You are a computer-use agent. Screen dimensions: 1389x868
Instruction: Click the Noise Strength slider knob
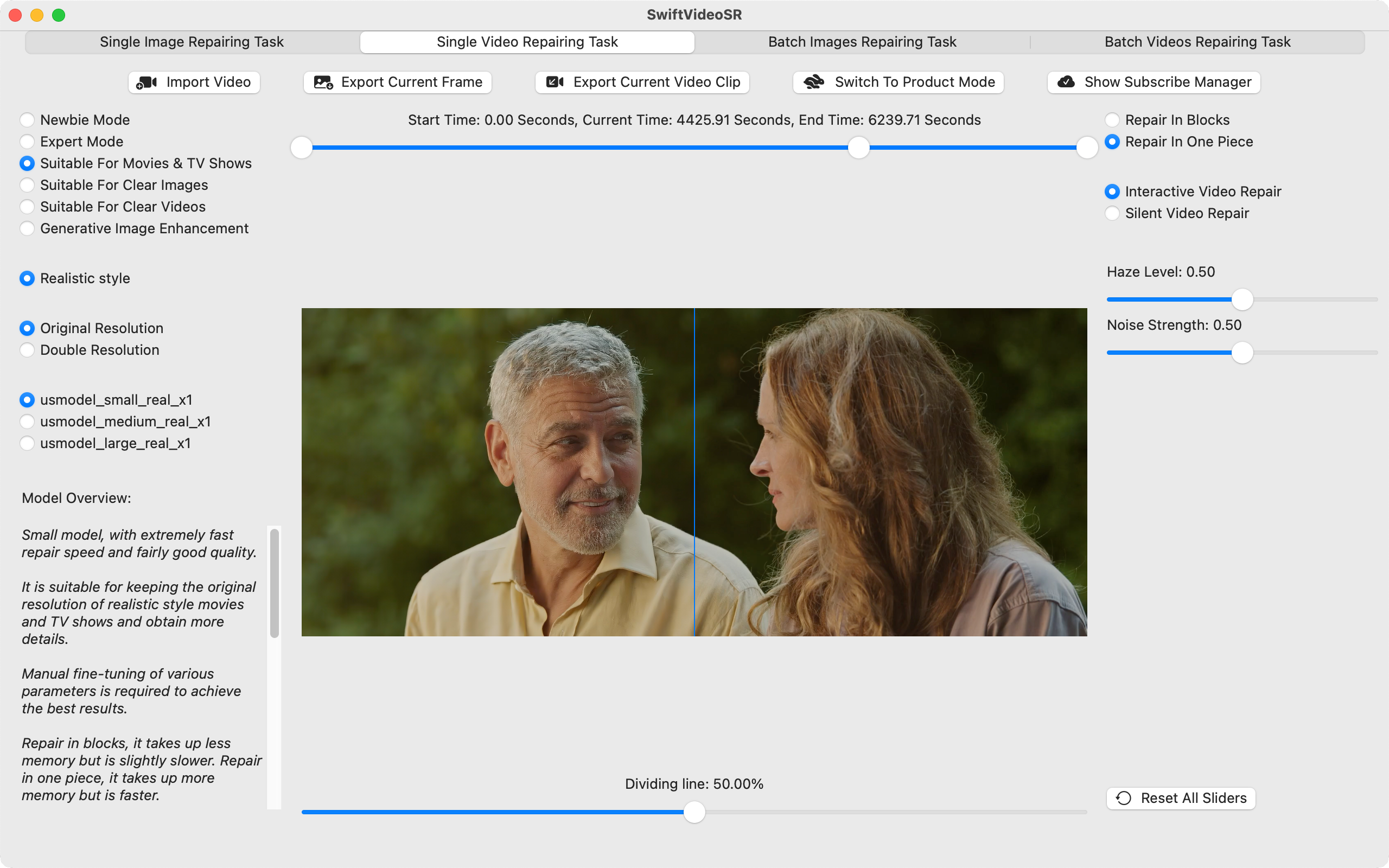1242,353
